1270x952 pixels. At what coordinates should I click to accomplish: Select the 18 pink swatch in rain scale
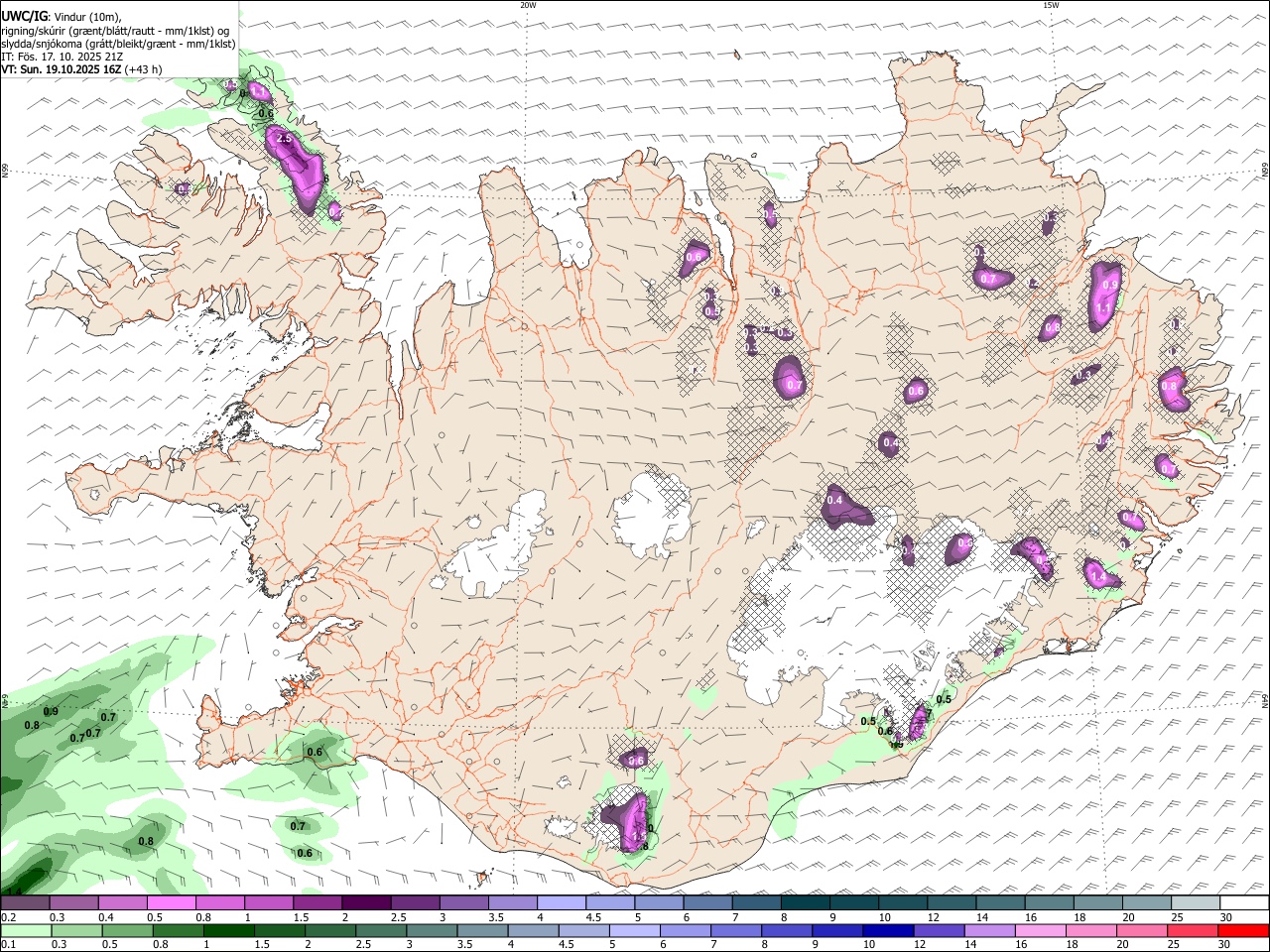click(1089, 930)
